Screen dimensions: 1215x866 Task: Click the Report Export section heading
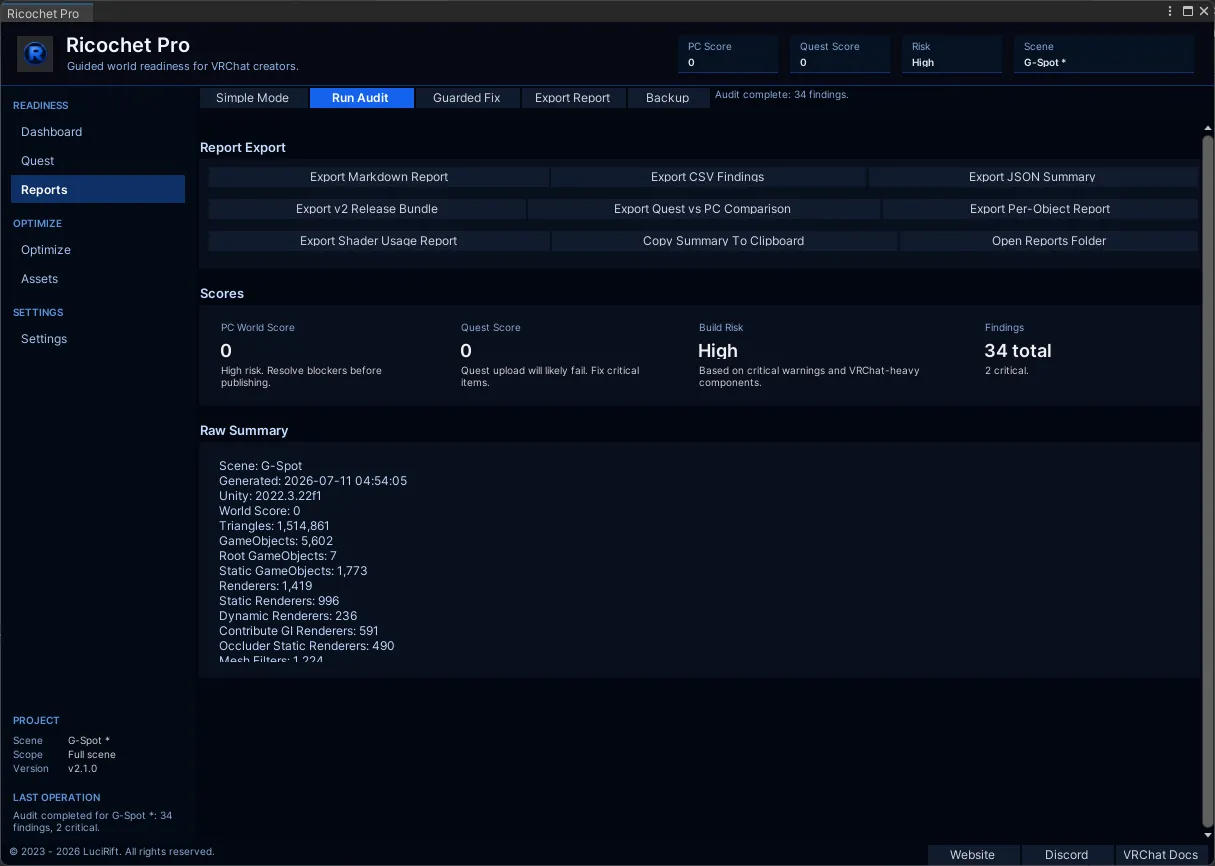tap(243, 148)
